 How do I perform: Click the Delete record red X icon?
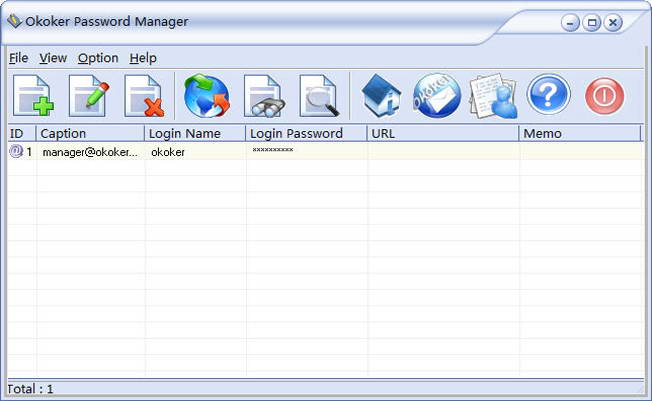point(144,96)
